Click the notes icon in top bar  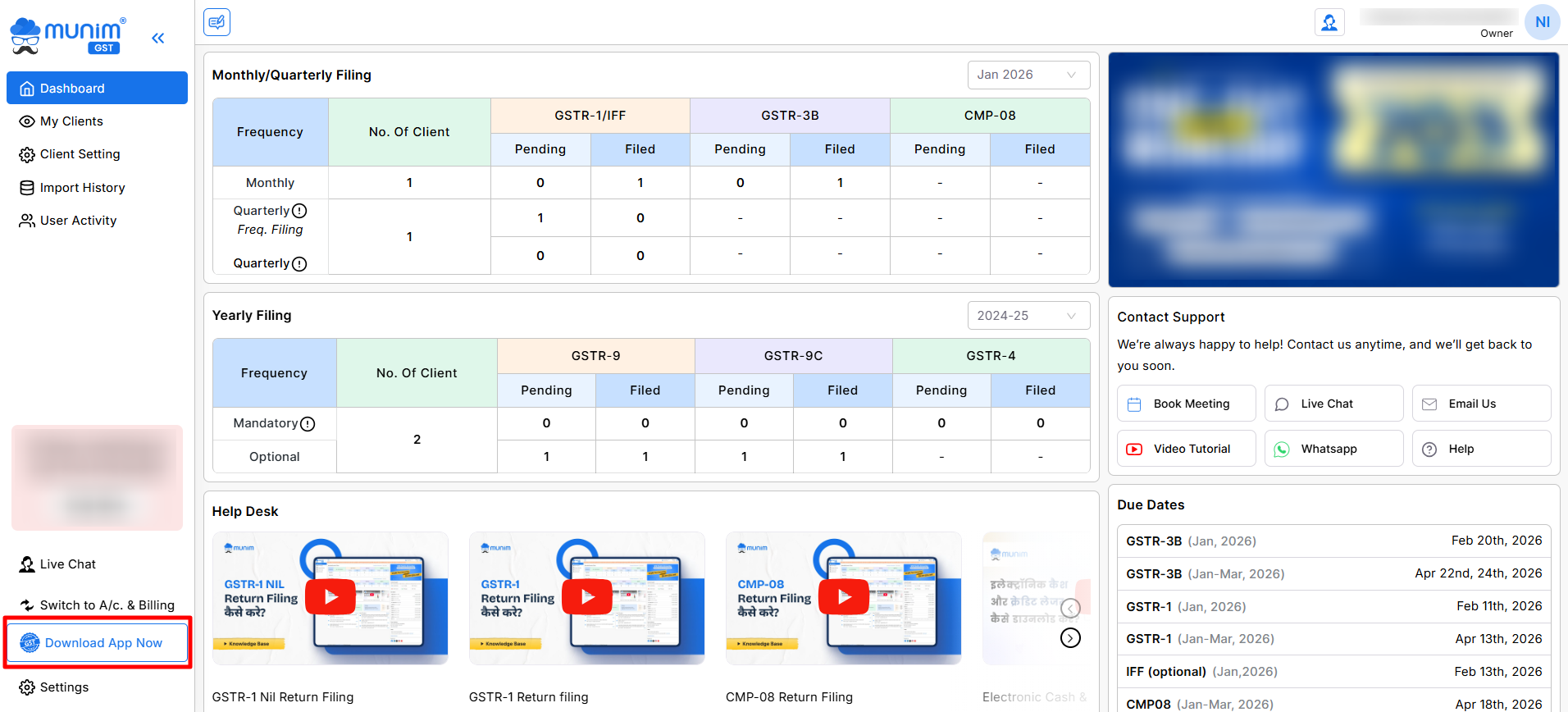point(217,22)
